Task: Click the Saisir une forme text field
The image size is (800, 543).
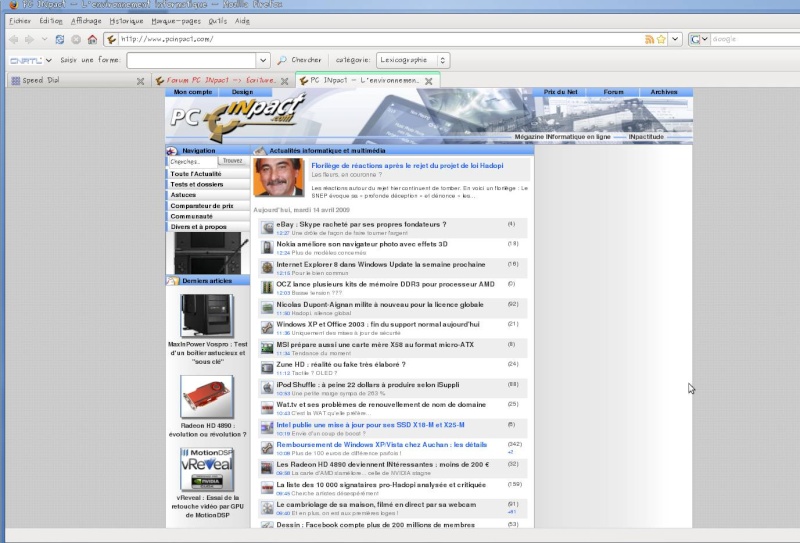Action: (191, 60)
